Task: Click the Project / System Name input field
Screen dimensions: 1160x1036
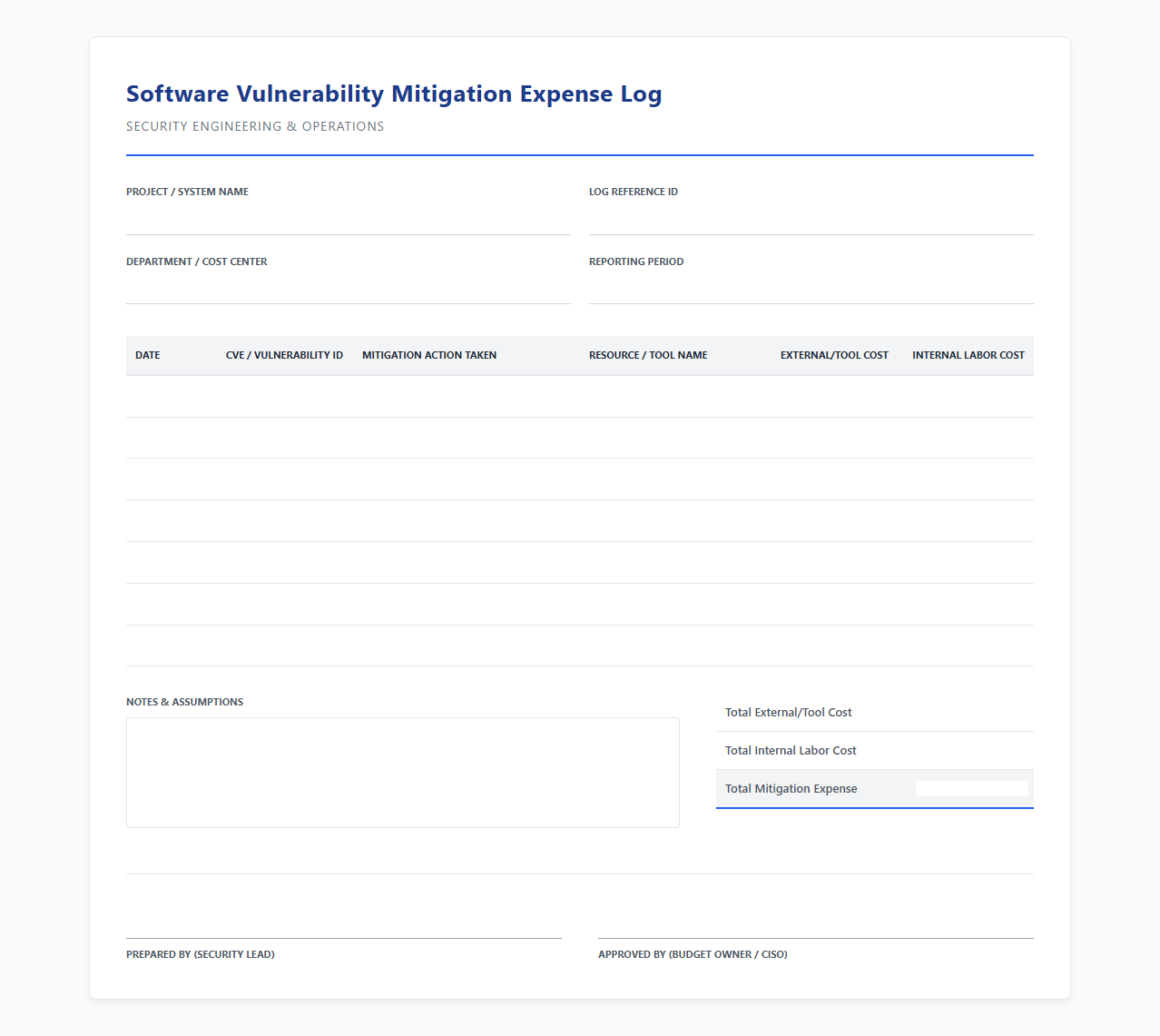Action: pyautogui.click(x=349, y=219)
